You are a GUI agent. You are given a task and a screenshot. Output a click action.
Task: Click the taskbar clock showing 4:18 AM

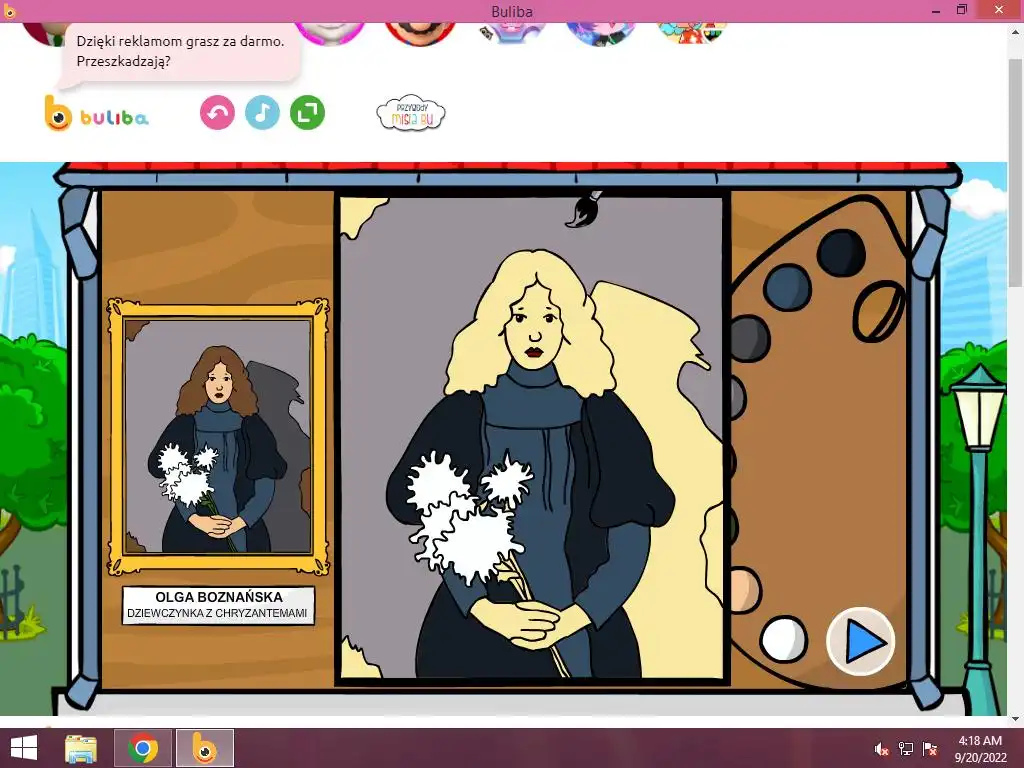tap(980, 748)
